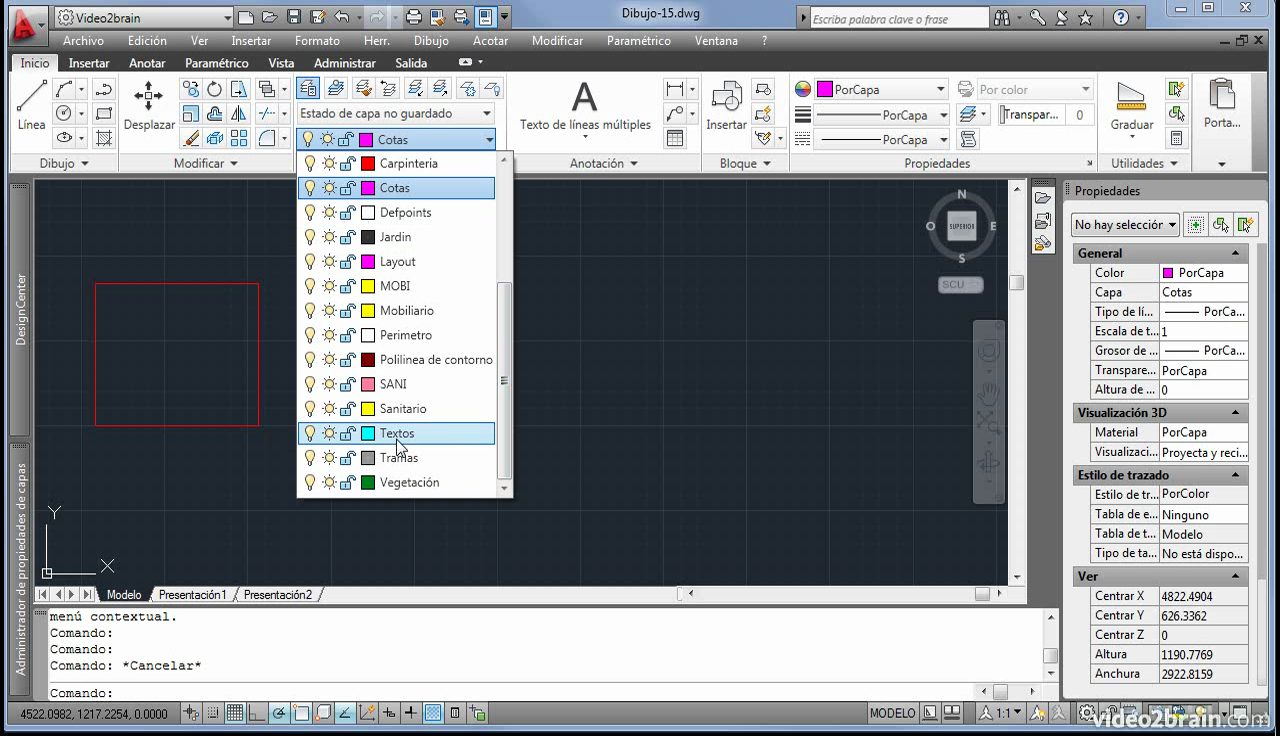Toggle ortho mode in status bar
Screen dimensions: 1280x736
(257, 713)
